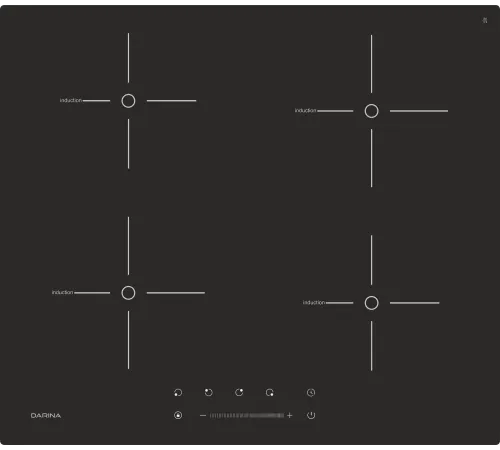
Task: Toggle the hob power button
Action: pyautogui.click(x=311, y=415)
